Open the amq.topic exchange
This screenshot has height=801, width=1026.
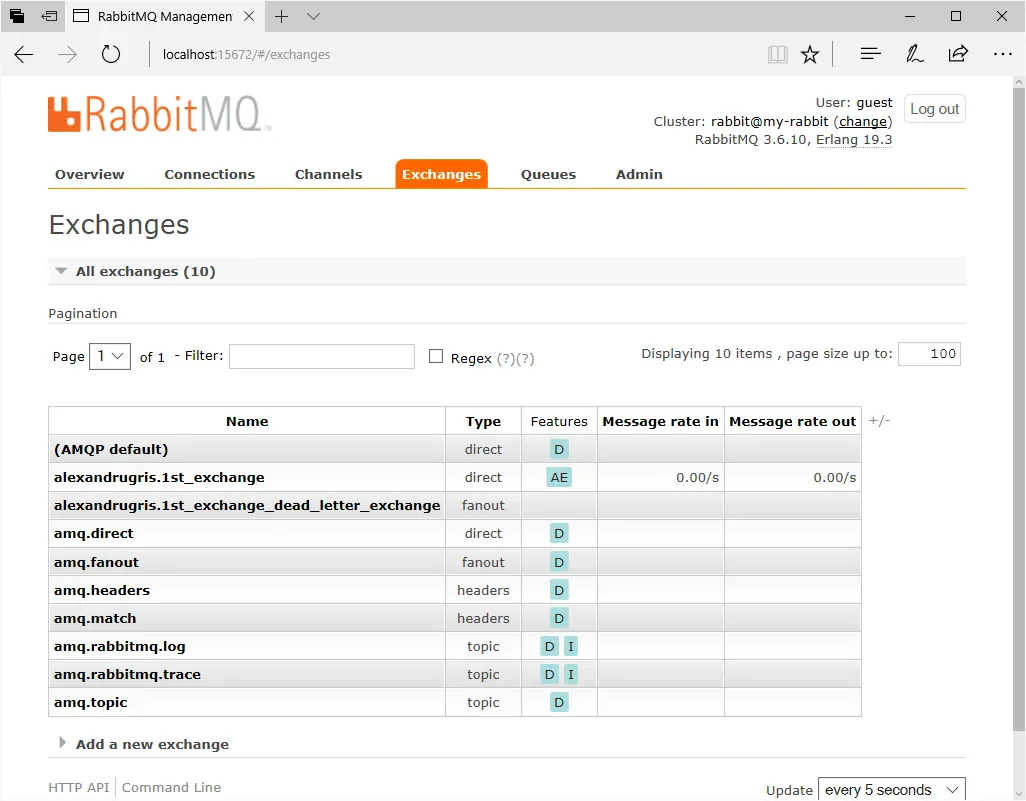click(90, 703)
